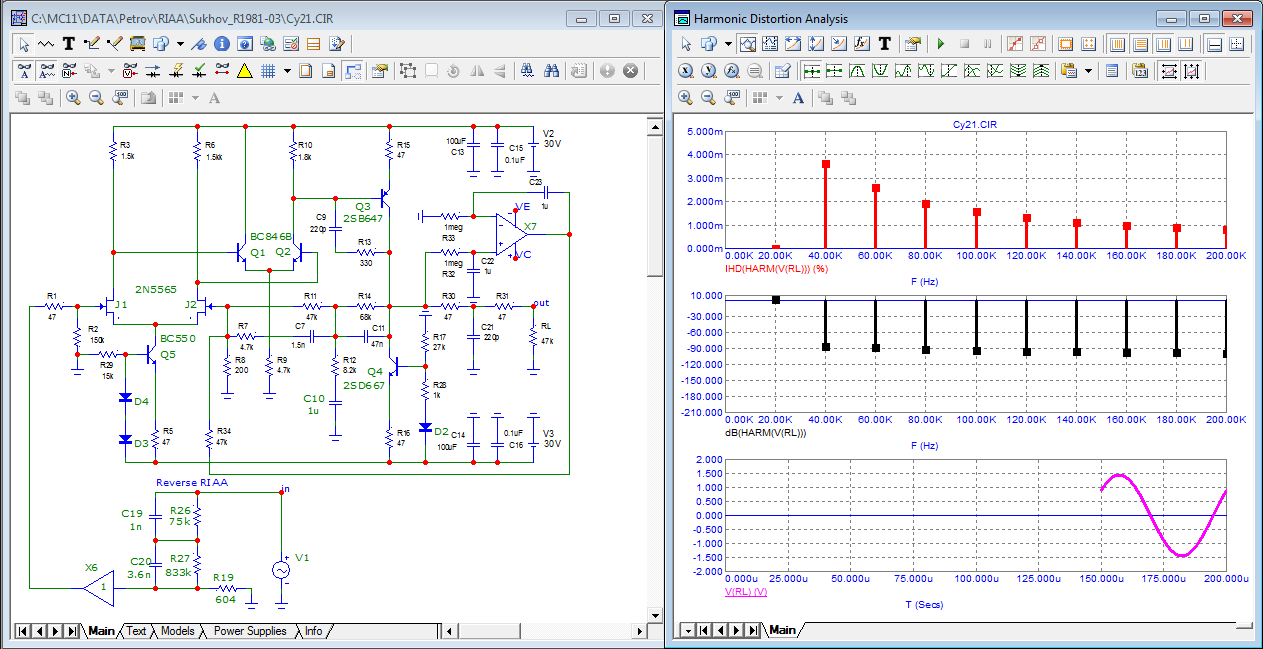Click the Find binoculars icon
This screenshot has height=649, width=1263.
pos(551,71)
